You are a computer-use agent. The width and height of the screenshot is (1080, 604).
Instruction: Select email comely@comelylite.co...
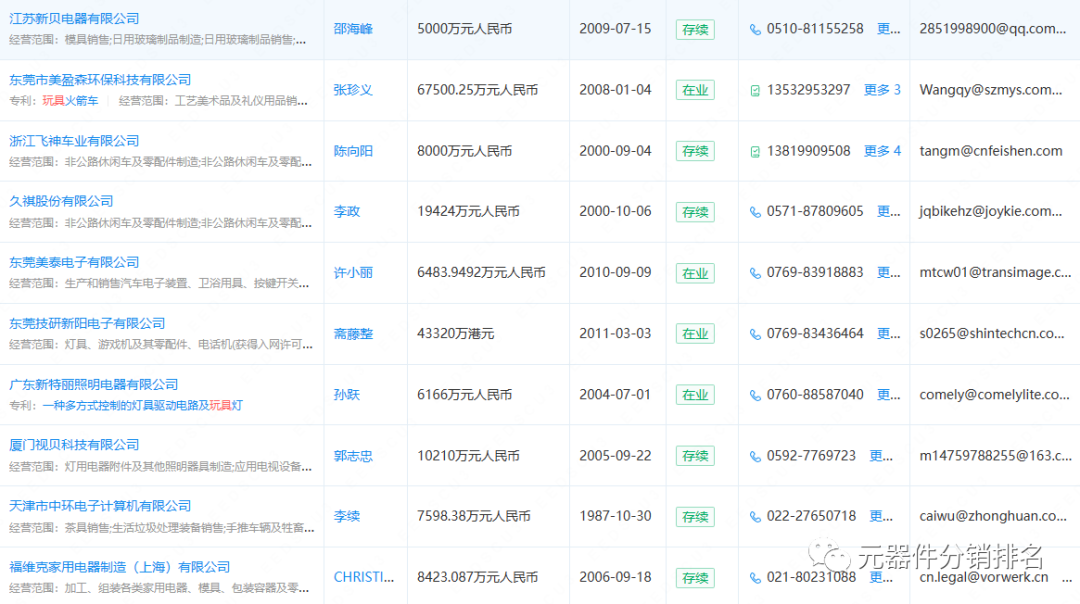coord(994,395)
